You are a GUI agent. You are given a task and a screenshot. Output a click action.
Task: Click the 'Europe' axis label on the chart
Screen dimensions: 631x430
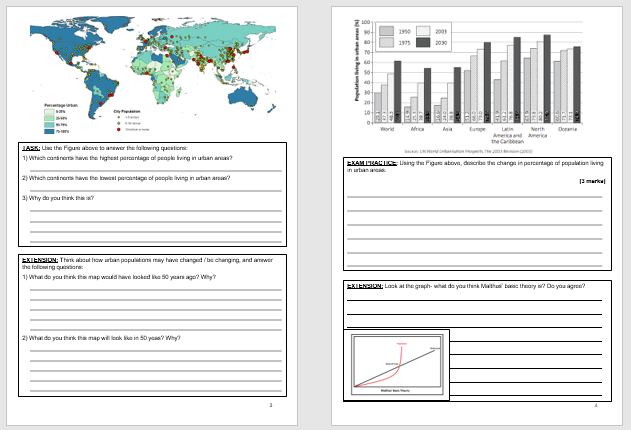(478, 129)
